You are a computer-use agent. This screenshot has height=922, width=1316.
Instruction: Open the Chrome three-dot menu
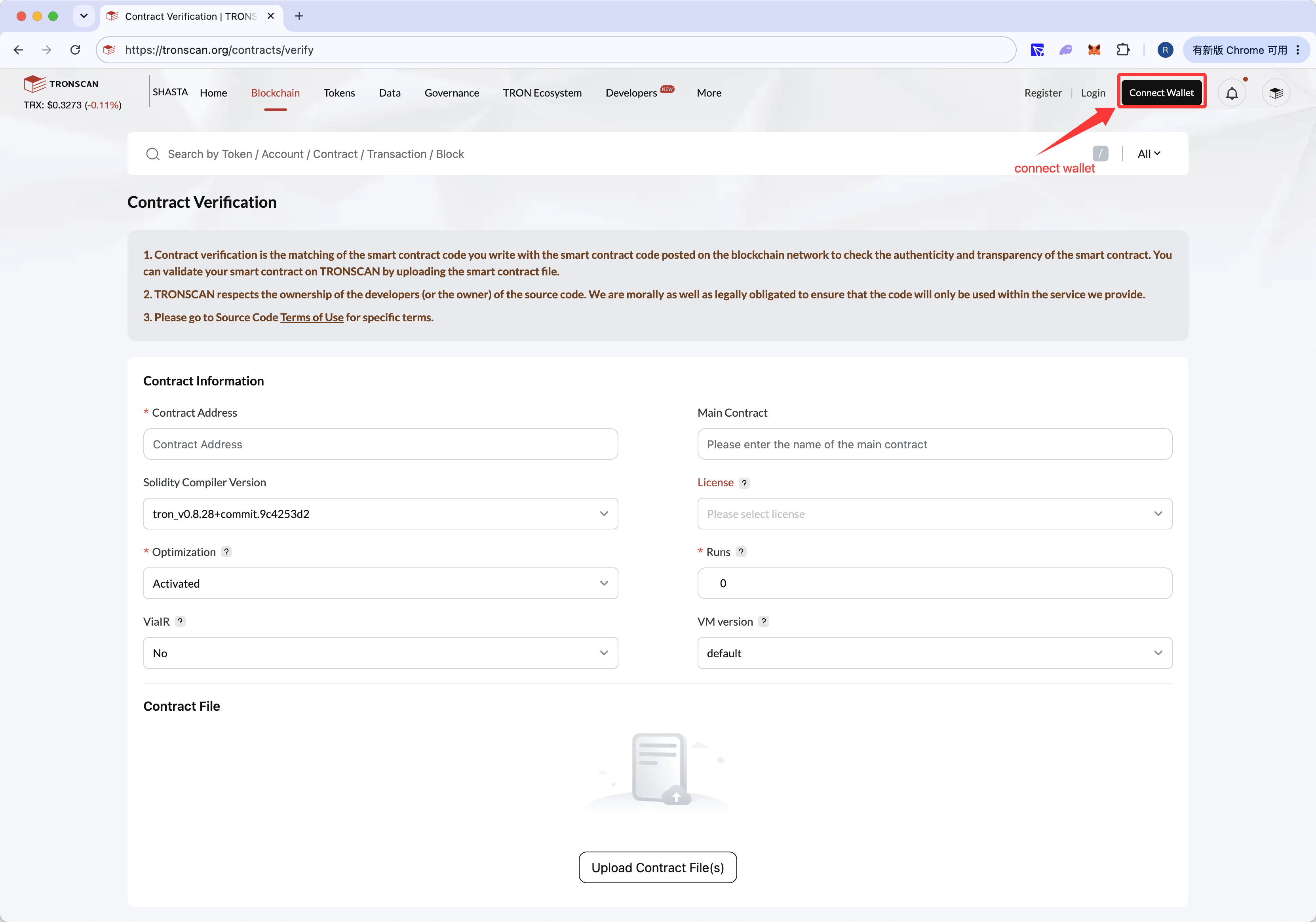(1298, 50)
